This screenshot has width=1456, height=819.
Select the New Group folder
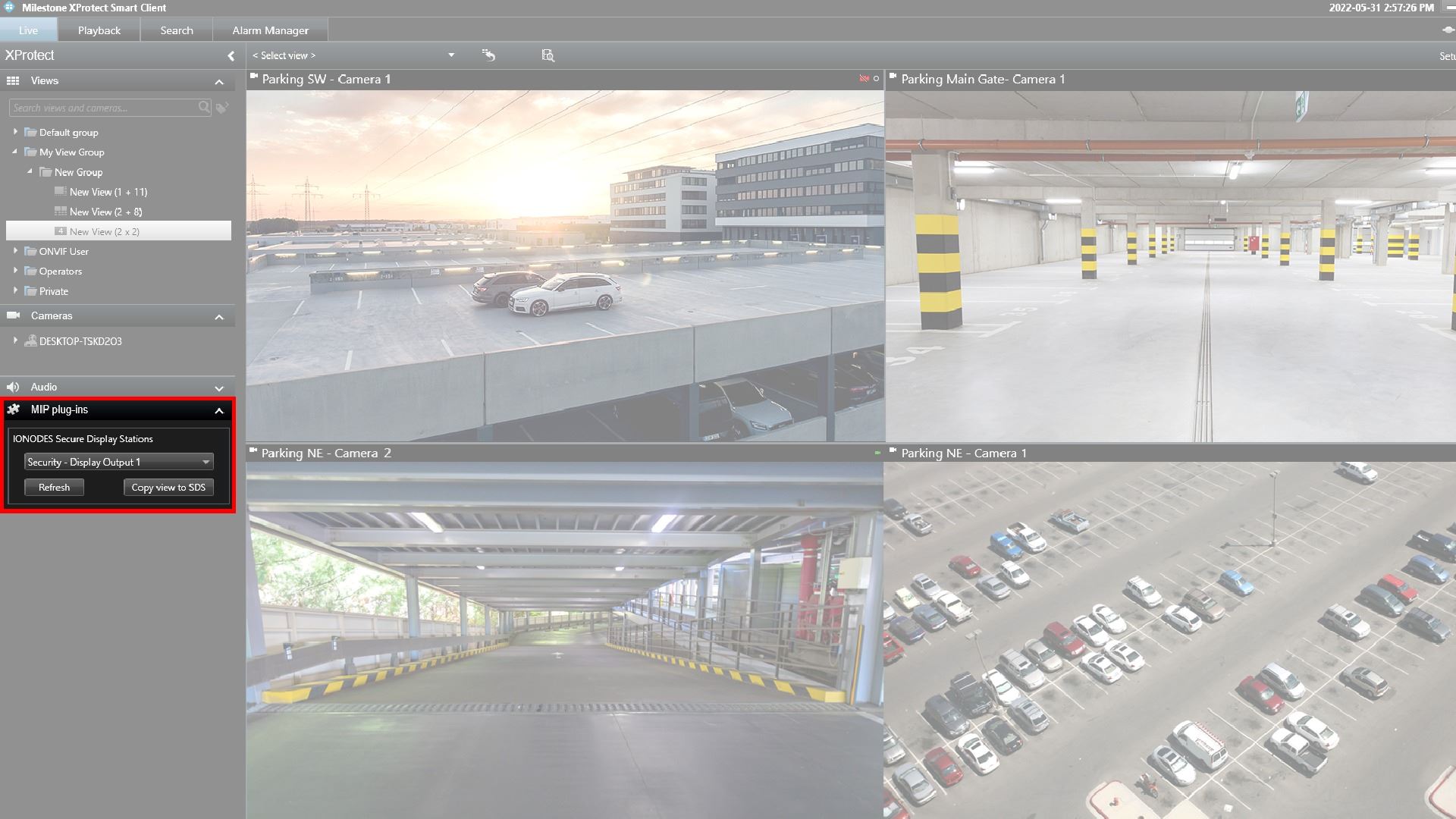[x=71, y=172]
